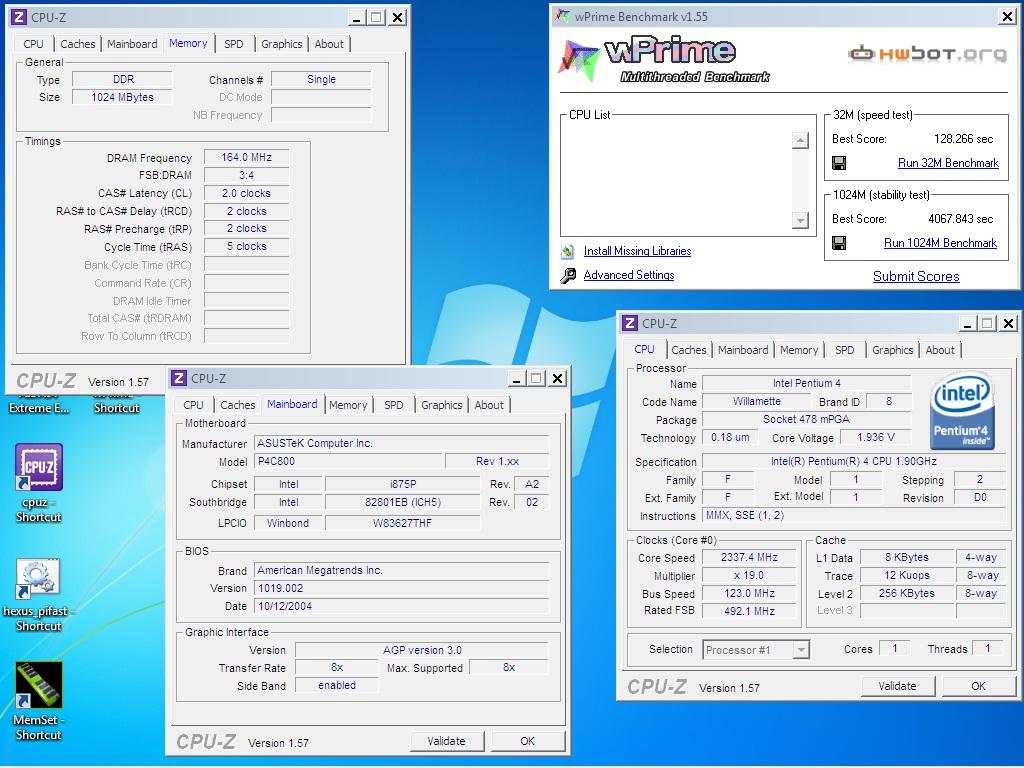Close the wPrime Benchmark window
This screenshot has height=768, width=1024.
1006,17
